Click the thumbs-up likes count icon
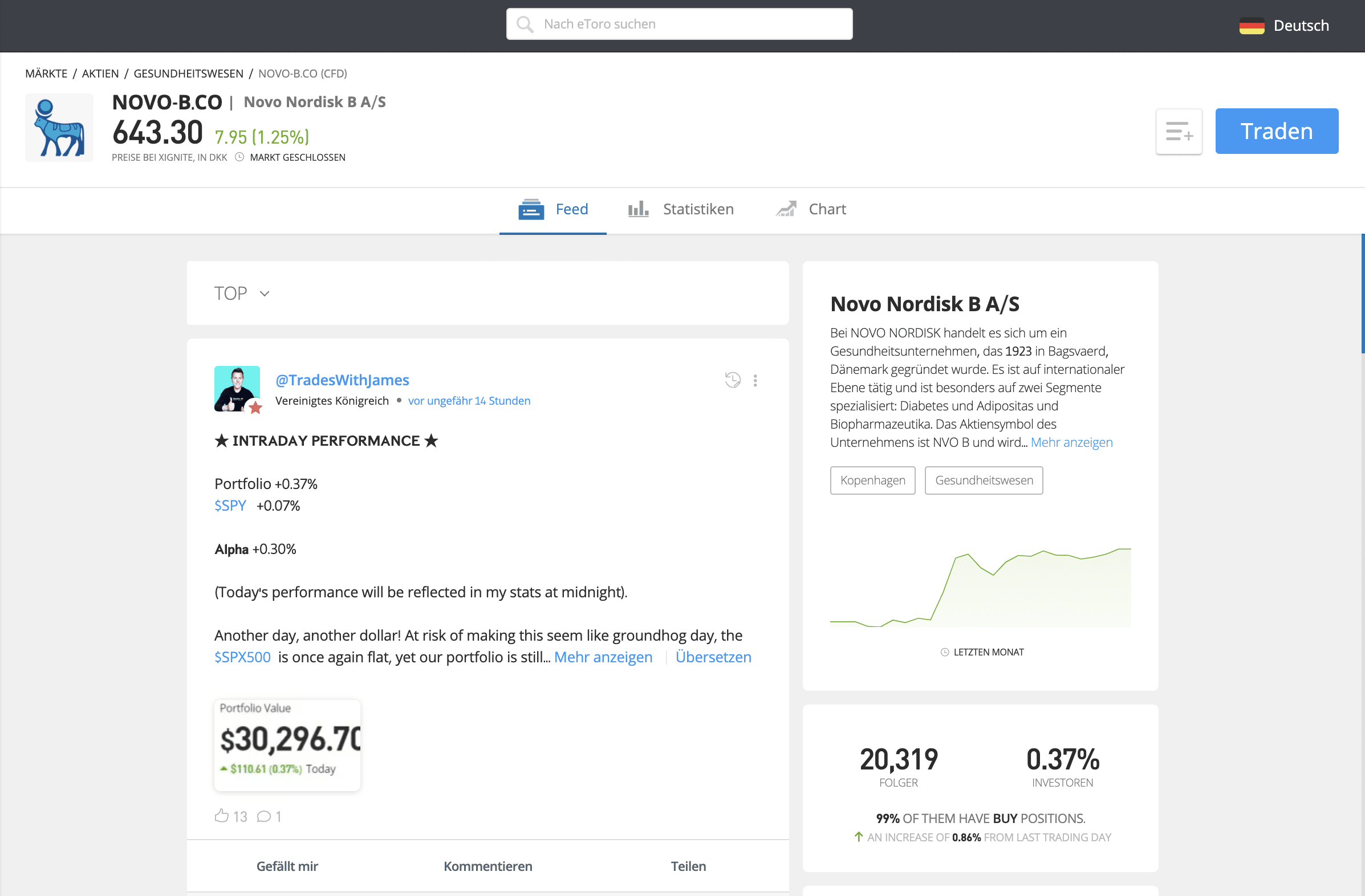1365x896 pixels. [x=221, y=816]
